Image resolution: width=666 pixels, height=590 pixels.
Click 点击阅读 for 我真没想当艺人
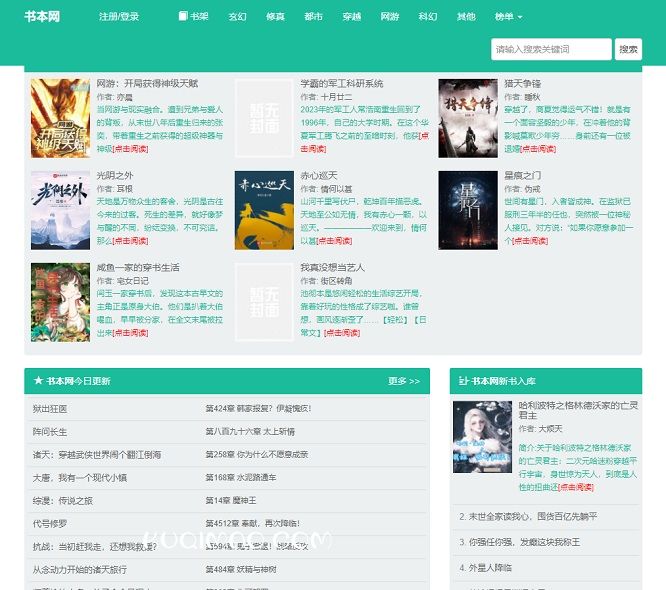[342, 333]
